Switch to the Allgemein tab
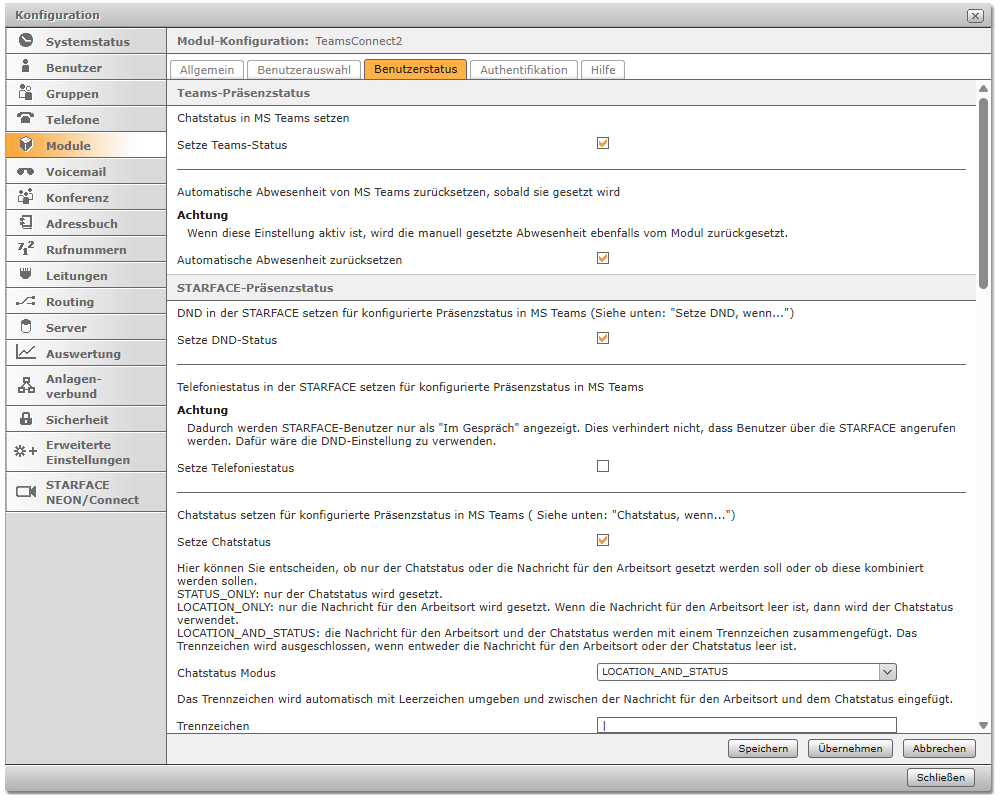Image resolution: width=1000 pixels, height=800 pixels. pos(207,70)
